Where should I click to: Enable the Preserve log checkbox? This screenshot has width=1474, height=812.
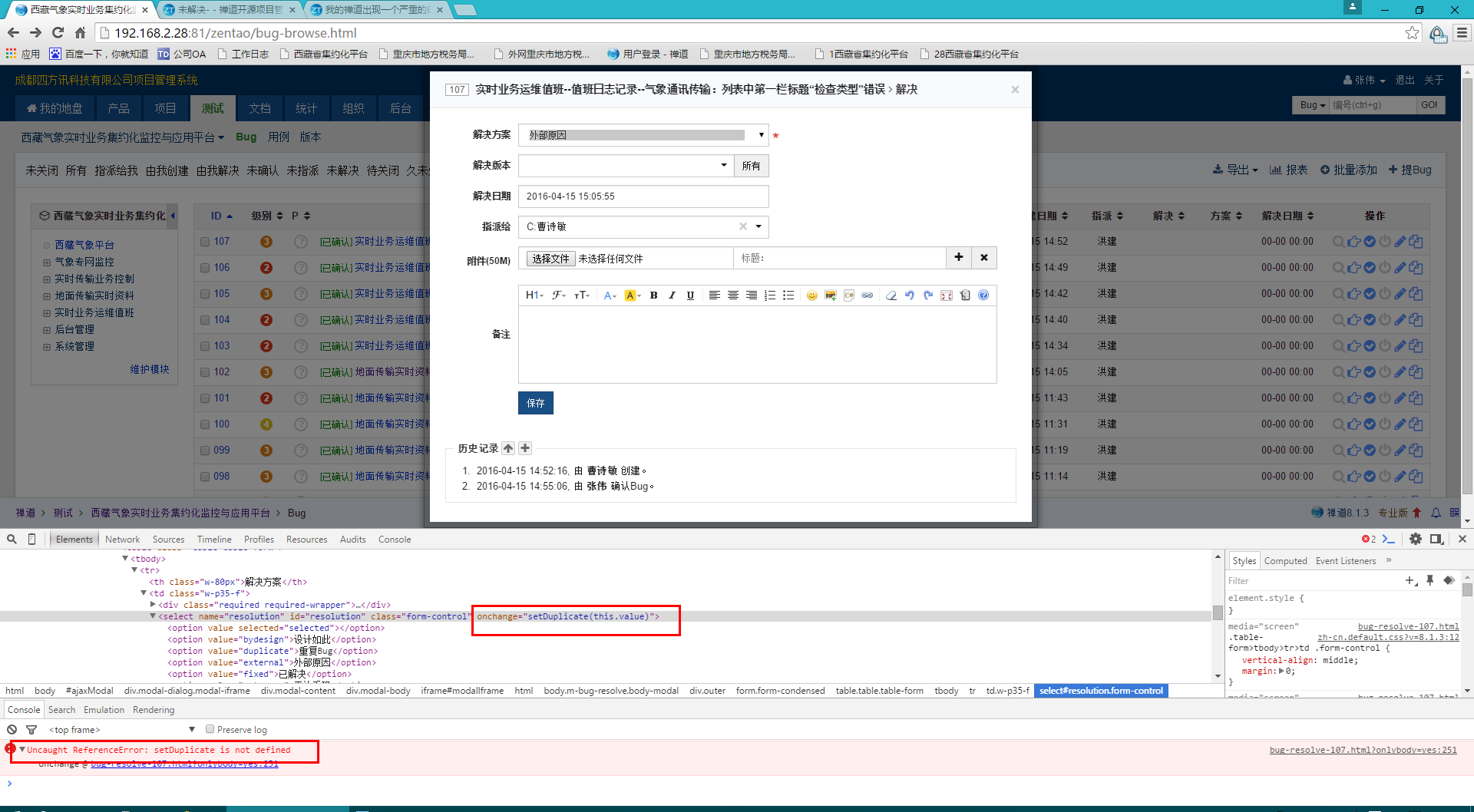point(210,730)
